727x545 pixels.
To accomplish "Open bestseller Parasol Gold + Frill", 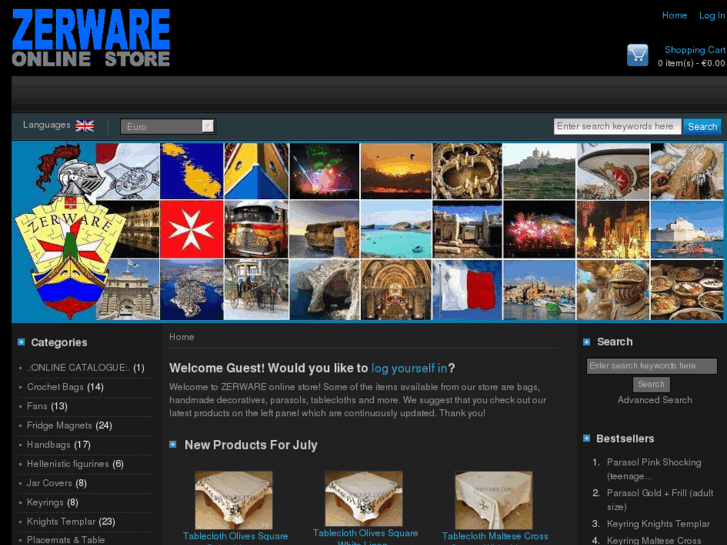I will tap(660, 500).
